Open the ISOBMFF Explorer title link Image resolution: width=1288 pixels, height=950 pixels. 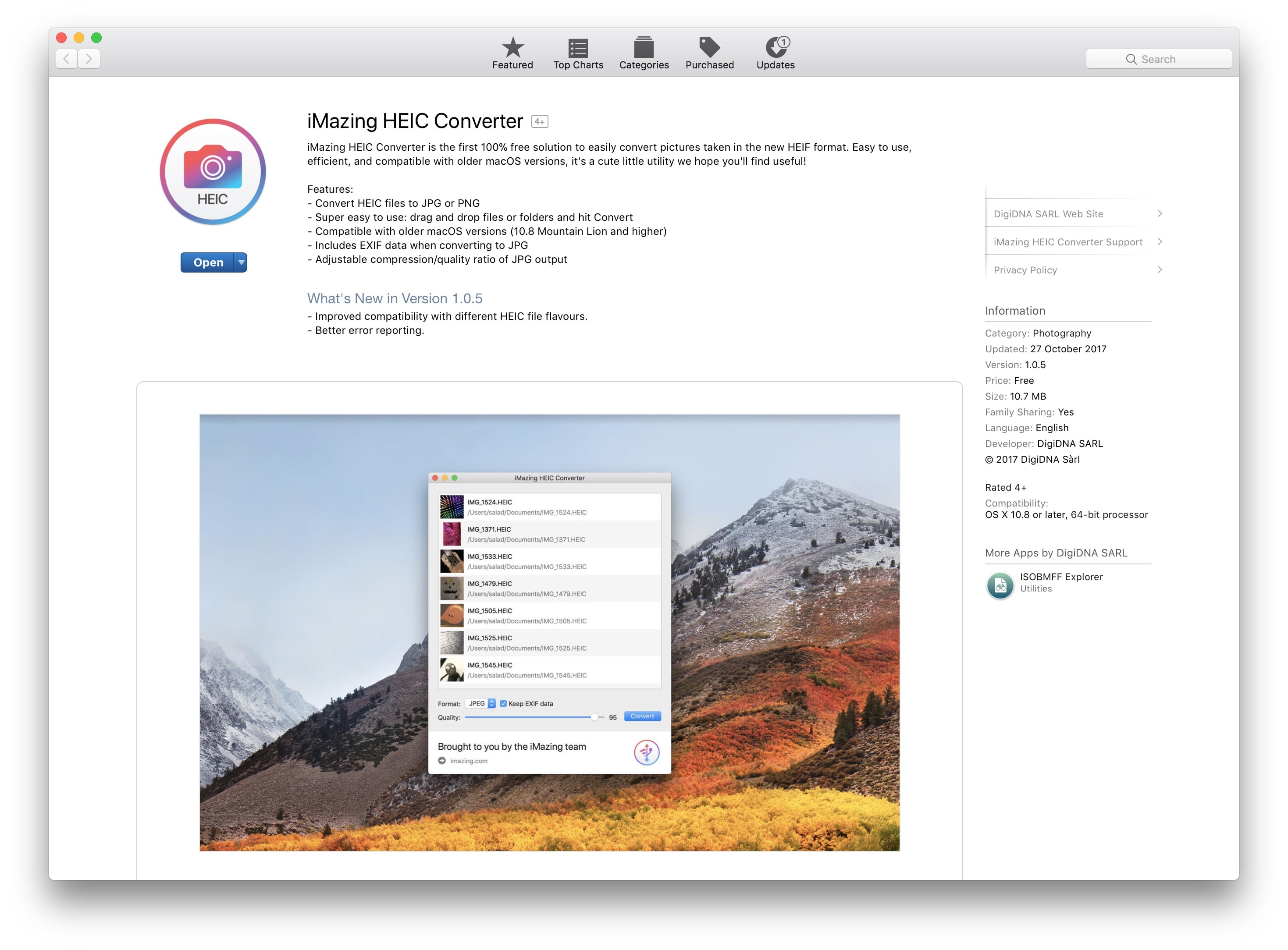coord(1061,577)
